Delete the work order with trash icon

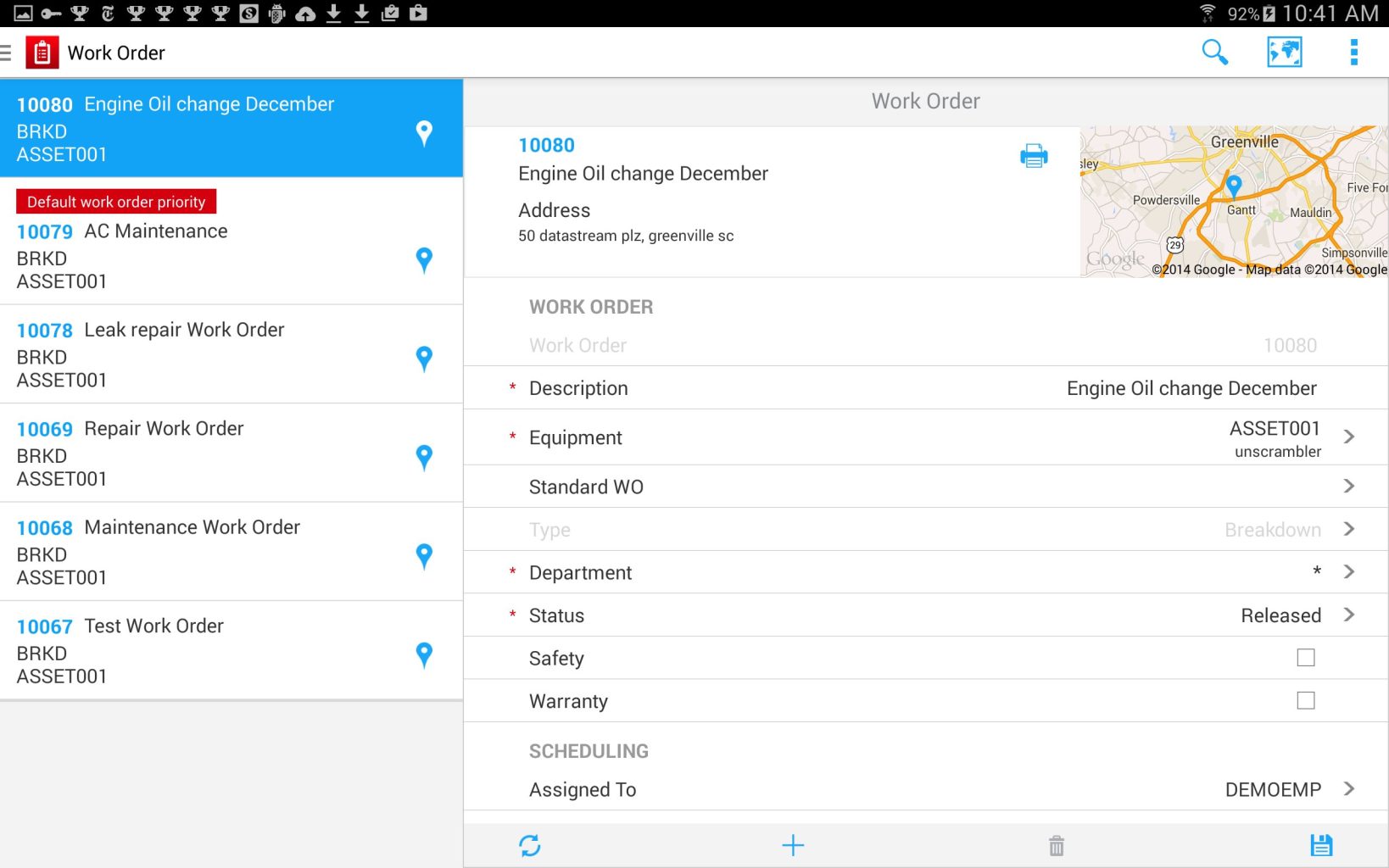(1056, 845)
